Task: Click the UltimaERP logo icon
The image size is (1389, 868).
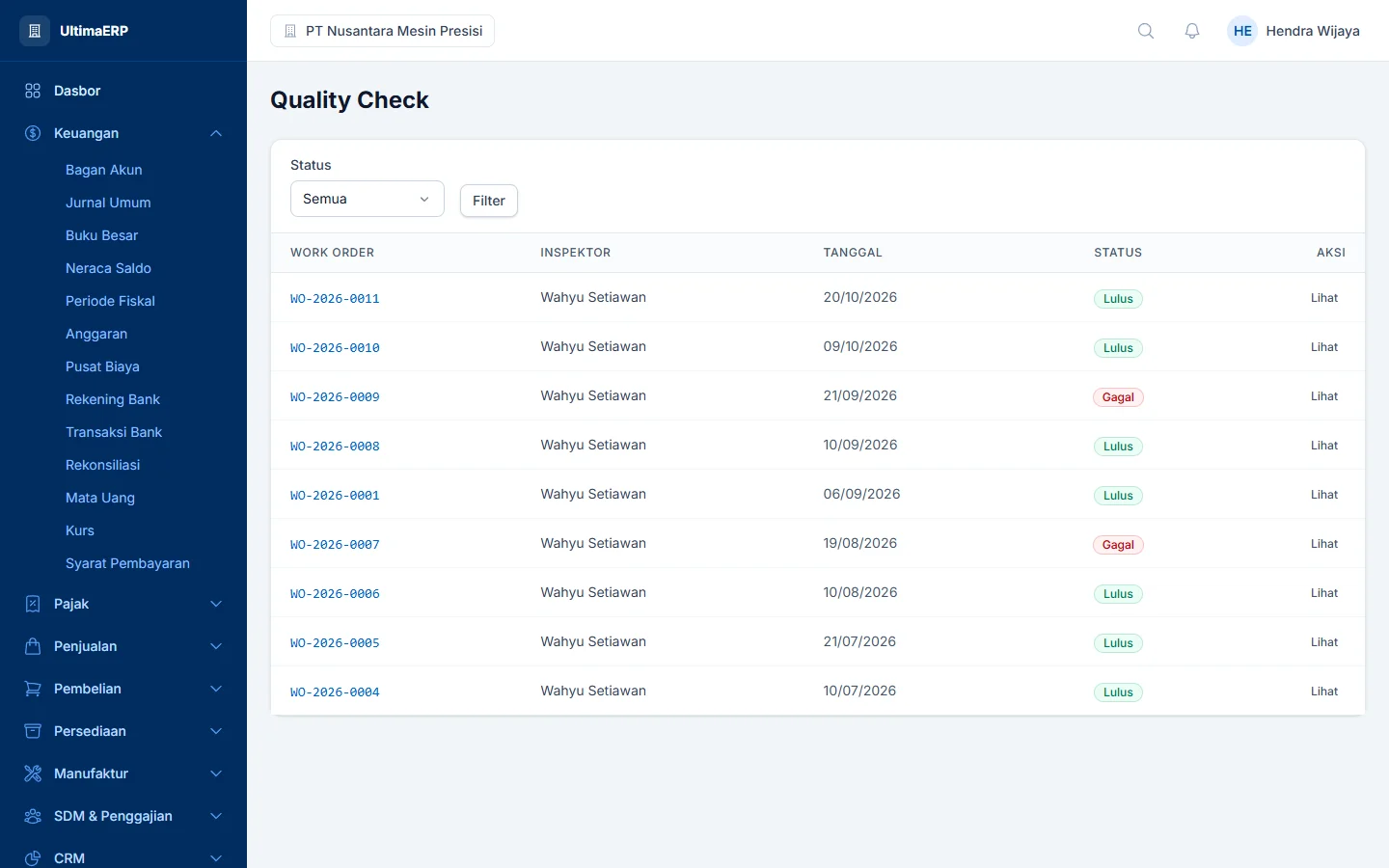Action: 35,31
